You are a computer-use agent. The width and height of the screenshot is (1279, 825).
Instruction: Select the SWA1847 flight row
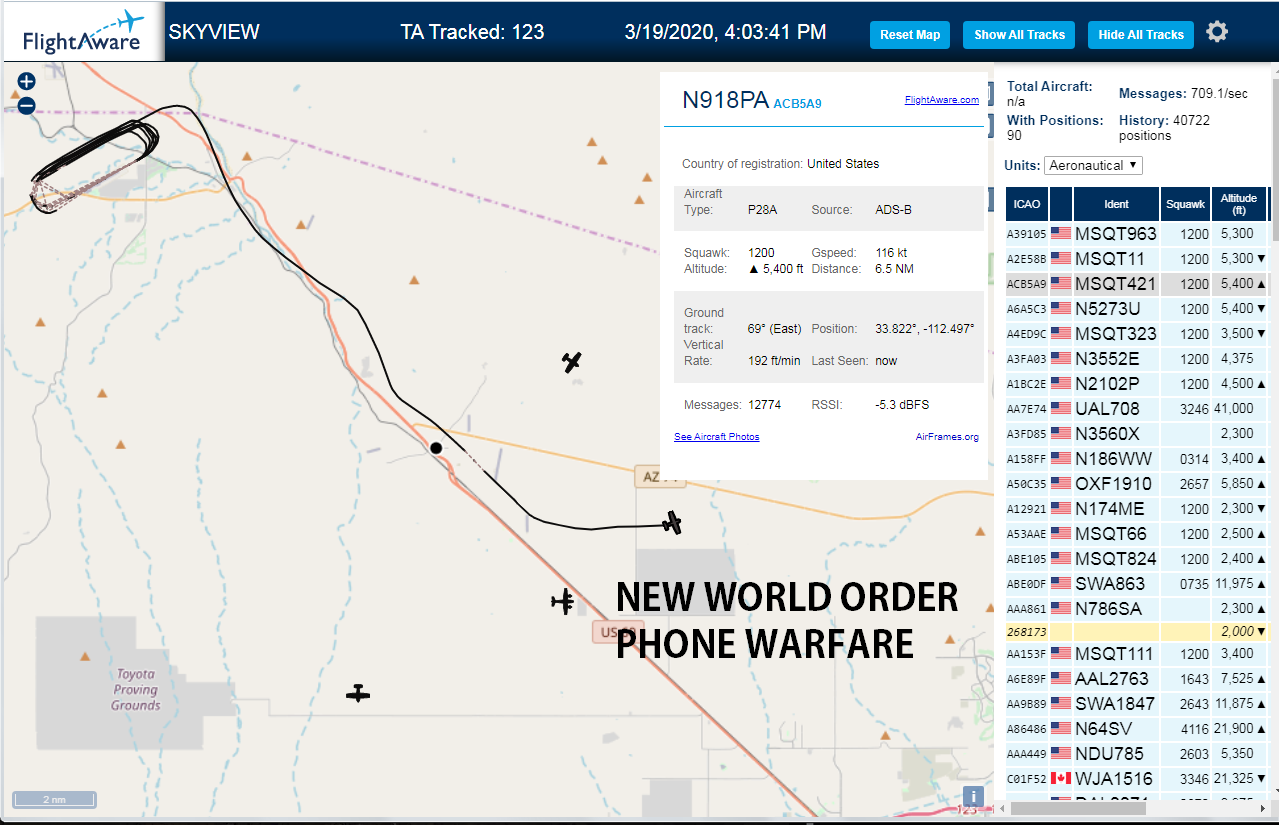1137,704
